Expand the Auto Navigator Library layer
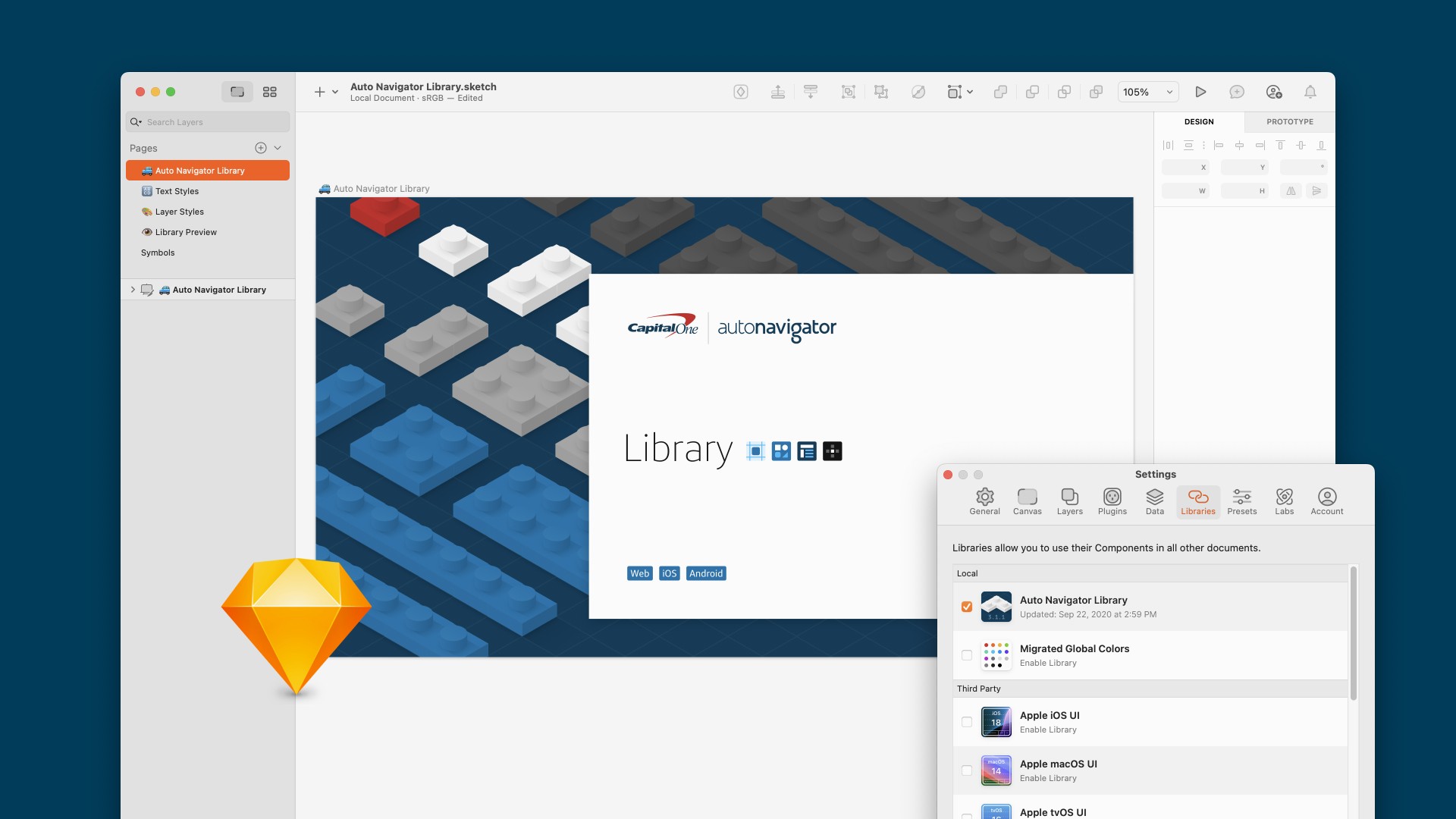Image resolution: width=1456 pixels, height=819 pixels. tap(133, 290)
